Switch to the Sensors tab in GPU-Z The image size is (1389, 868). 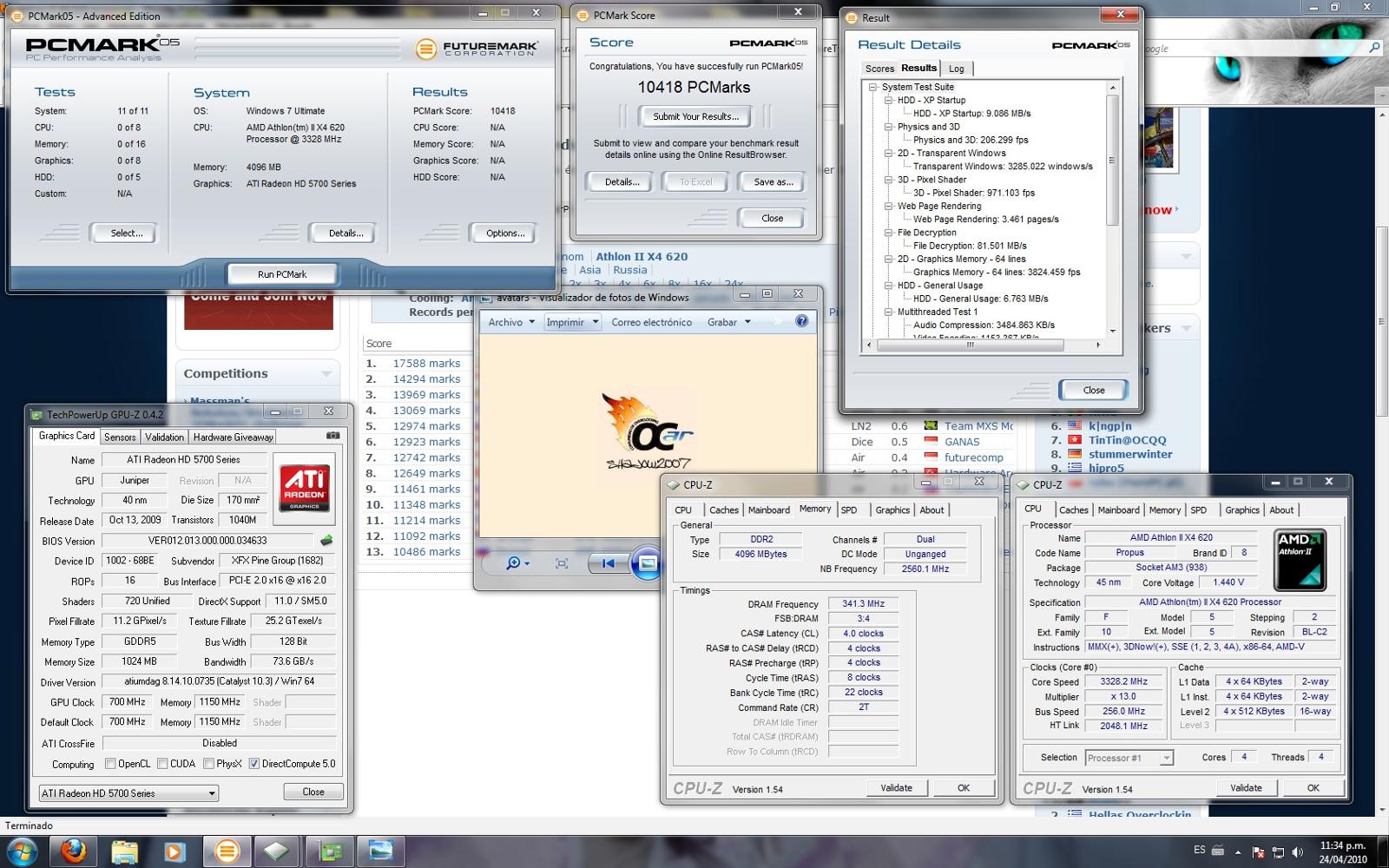120,437
